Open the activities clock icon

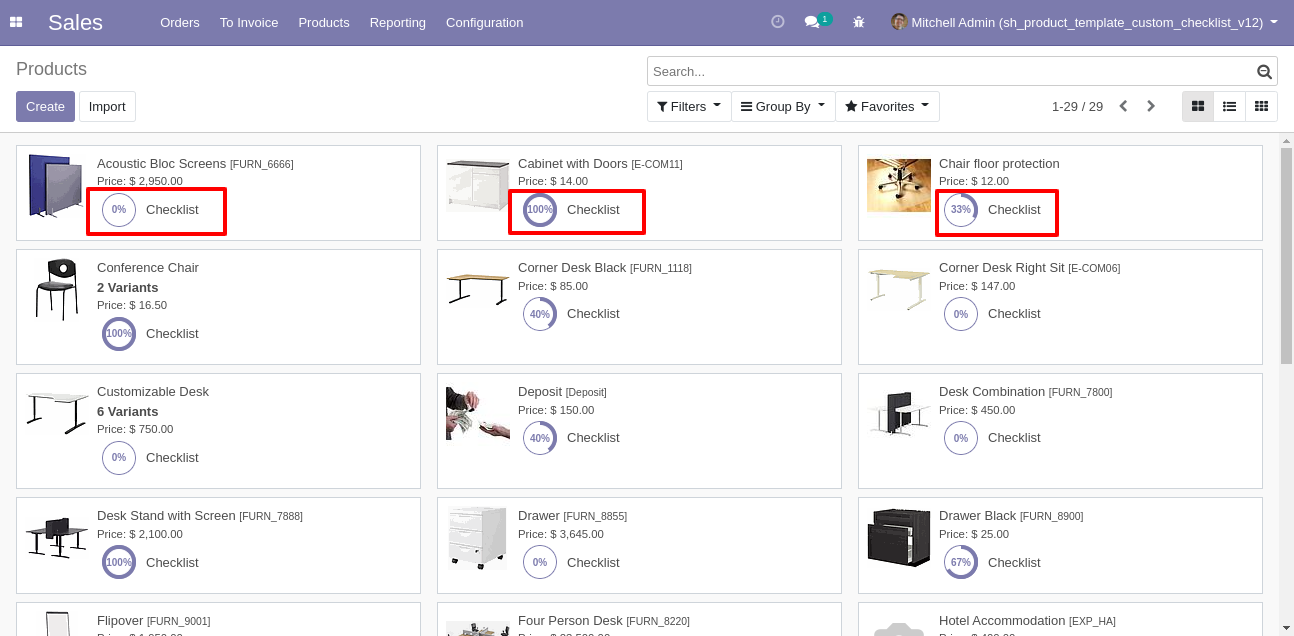(x=778, y=21)
